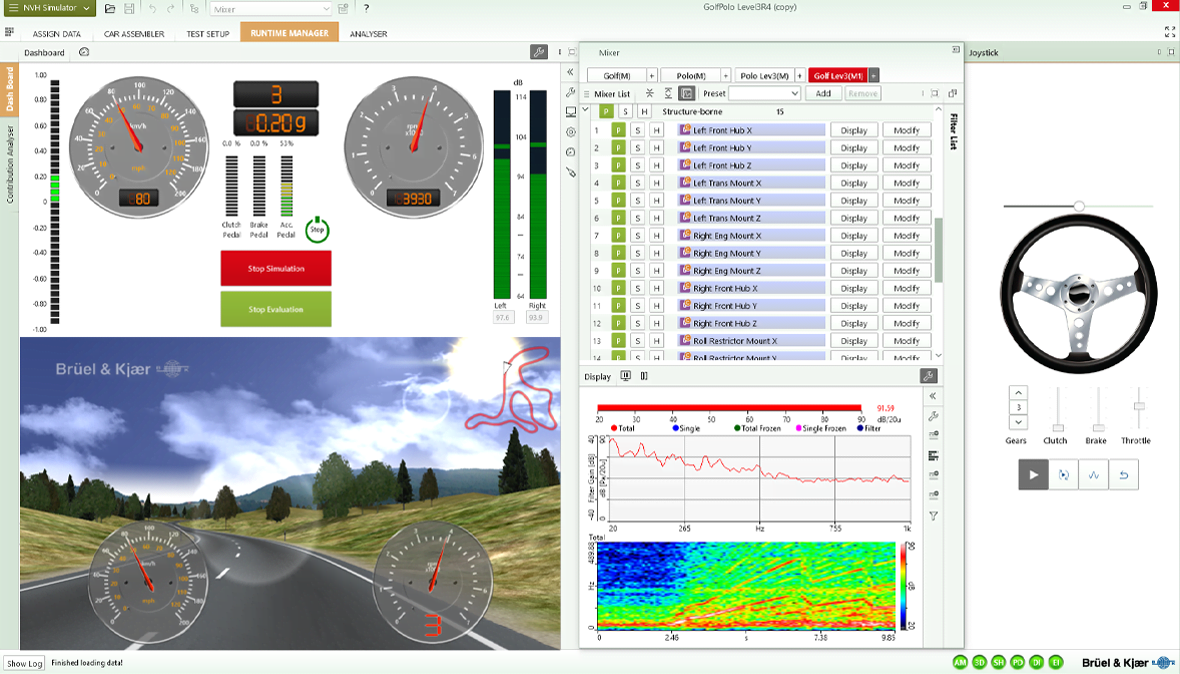
Task: Toggle the S button for Left Front Hub X
Action: tap(637, 130)
